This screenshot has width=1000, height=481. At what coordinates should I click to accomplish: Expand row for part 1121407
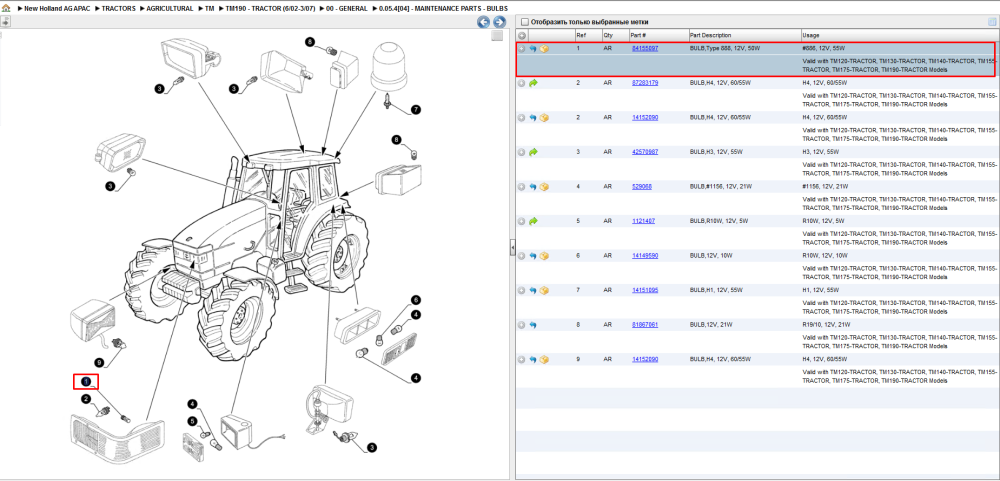pyautogui.click(x=522, y=221)
